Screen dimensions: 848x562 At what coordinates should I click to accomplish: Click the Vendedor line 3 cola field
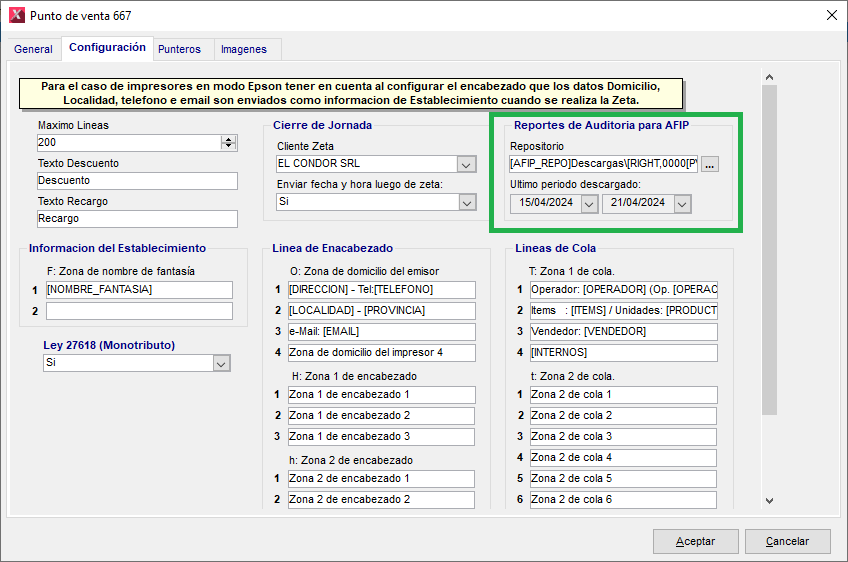pyautogui.click(x=623, y=332)
